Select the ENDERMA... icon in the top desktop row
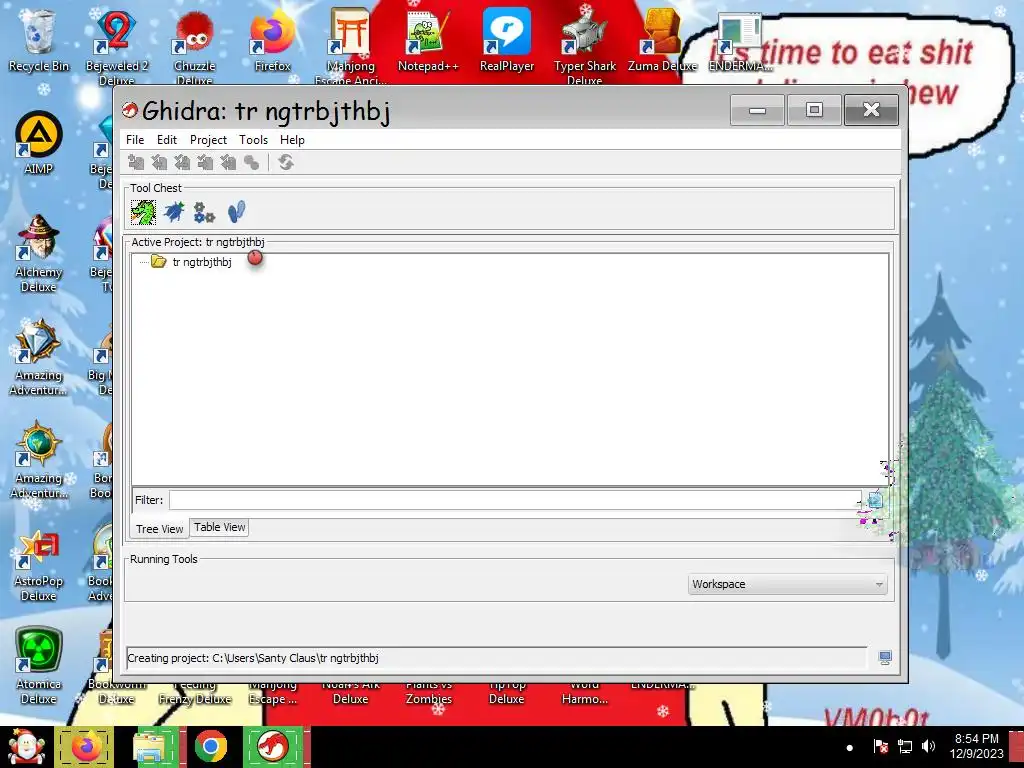Image resolution: width=1024 pixels, height=768 pixels. 740,40
